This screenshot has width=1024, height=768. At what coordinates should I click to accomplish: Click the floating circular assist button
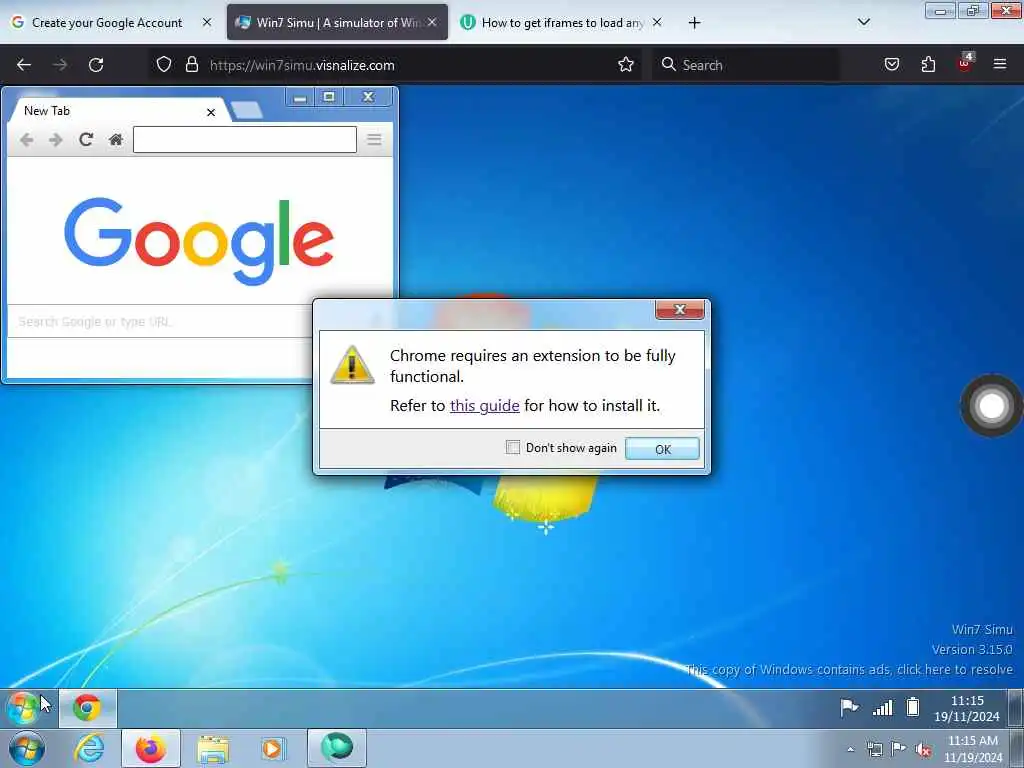coord(991,406)
